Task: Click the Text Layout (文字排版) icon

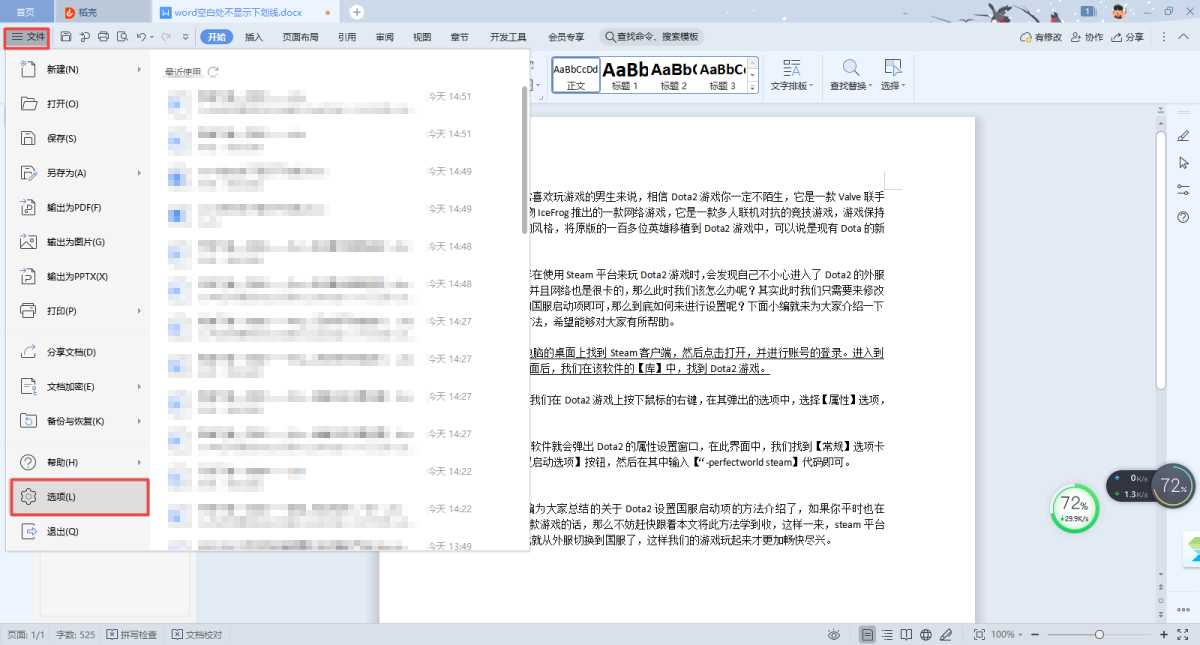Action: (x=792, y=75)
